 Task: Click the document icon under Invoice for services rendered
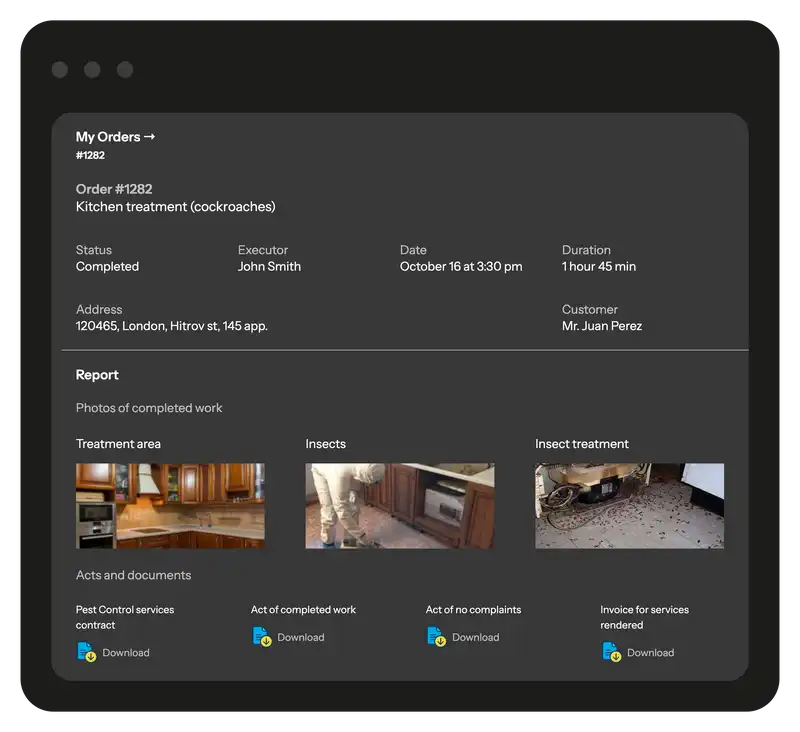tap(611, 652)
